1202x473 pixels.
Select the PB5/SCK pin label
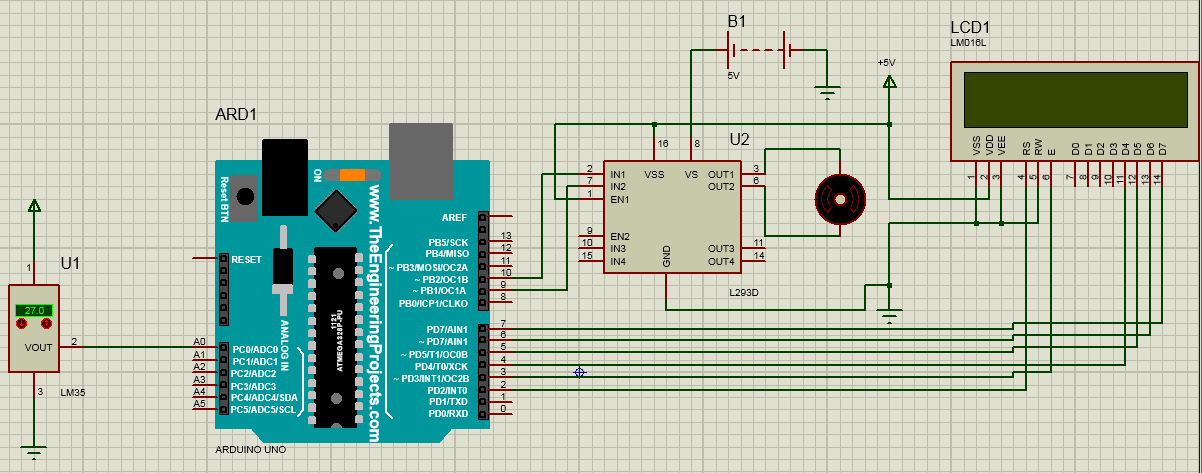pyautogui.click(x=448, y=242)
